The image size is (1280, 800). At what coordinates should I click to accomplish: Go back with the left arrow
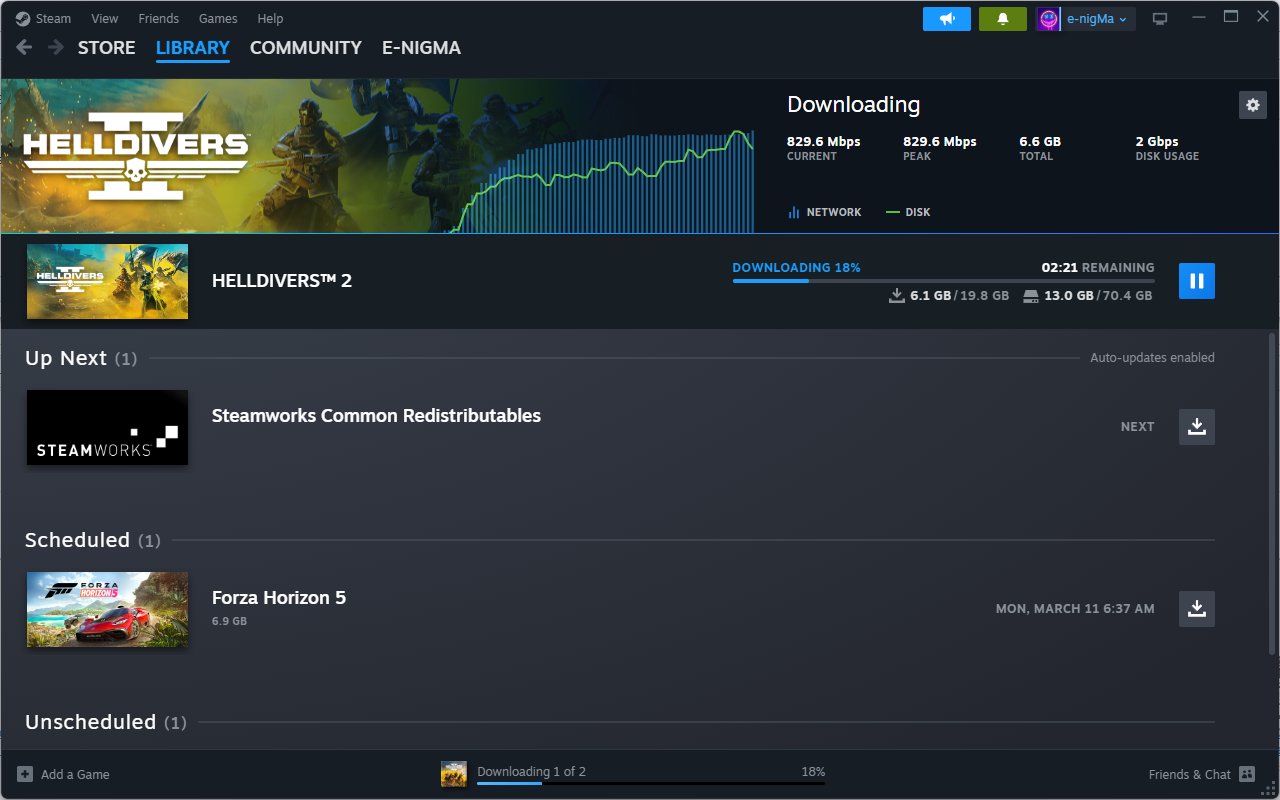[24, 47]
